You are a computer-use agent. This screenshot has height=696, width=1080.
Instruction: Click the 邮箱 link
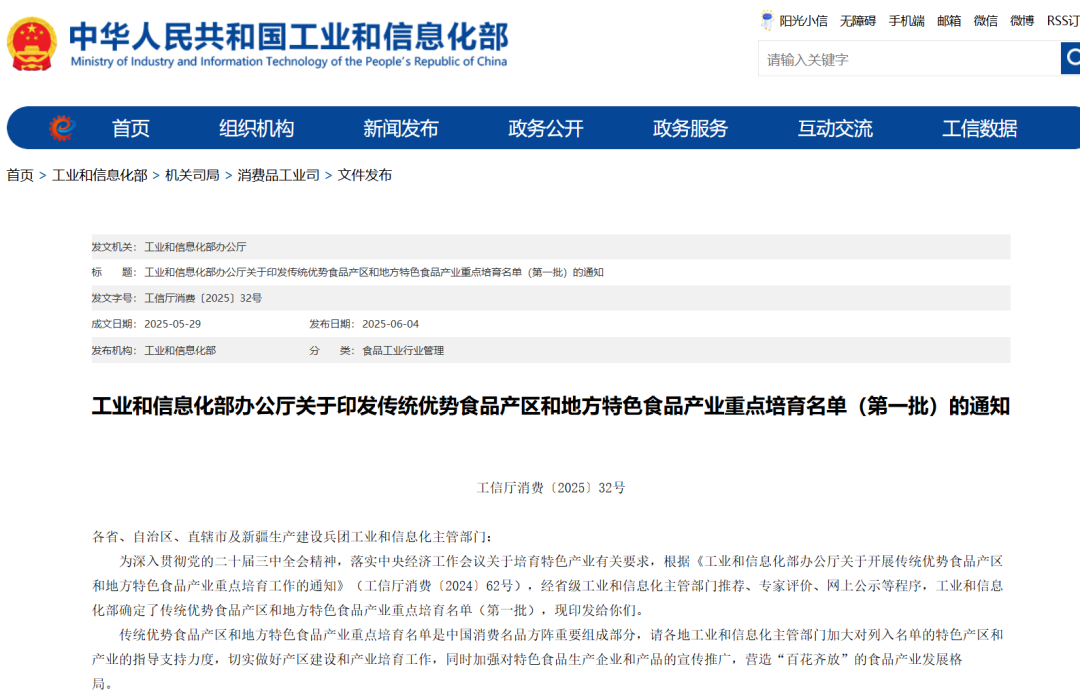point(949,21)
